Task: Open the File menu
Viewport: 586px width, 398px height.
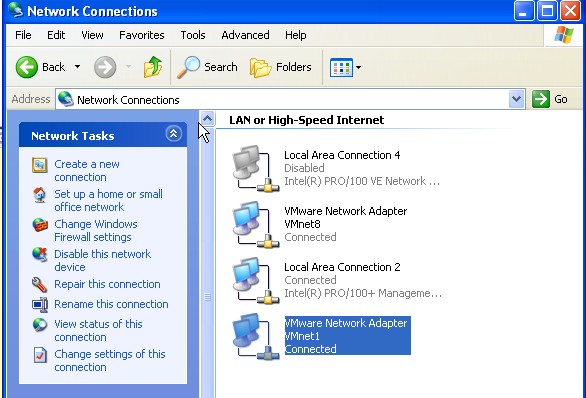Action: coord(23,35)
